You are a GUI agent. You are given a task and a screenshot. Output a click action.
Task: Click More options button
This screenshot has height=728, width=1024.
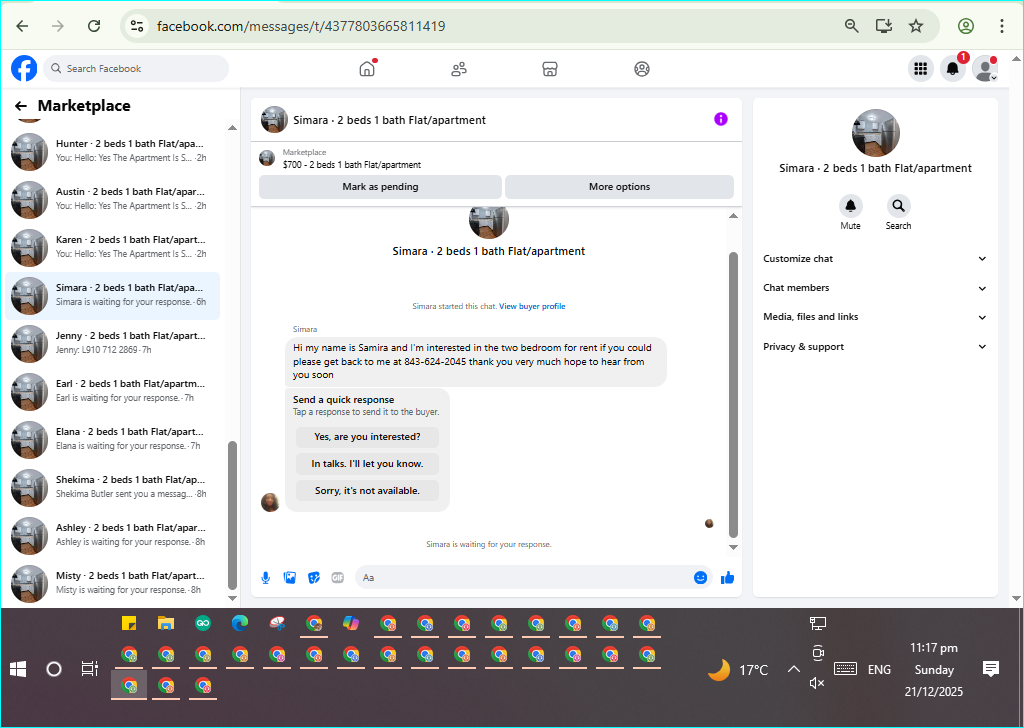click(619, 187)
